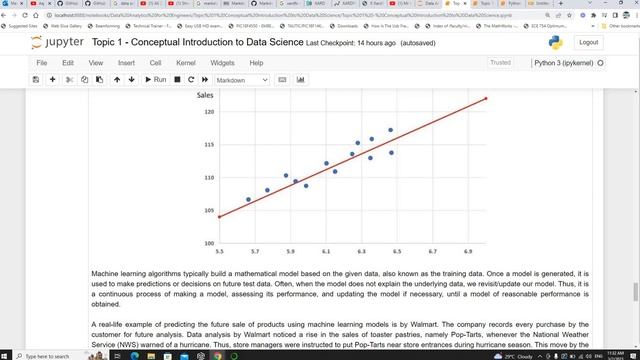
Task: Copy selected cells toolbar icon
Action: click(x=84, y=80)
